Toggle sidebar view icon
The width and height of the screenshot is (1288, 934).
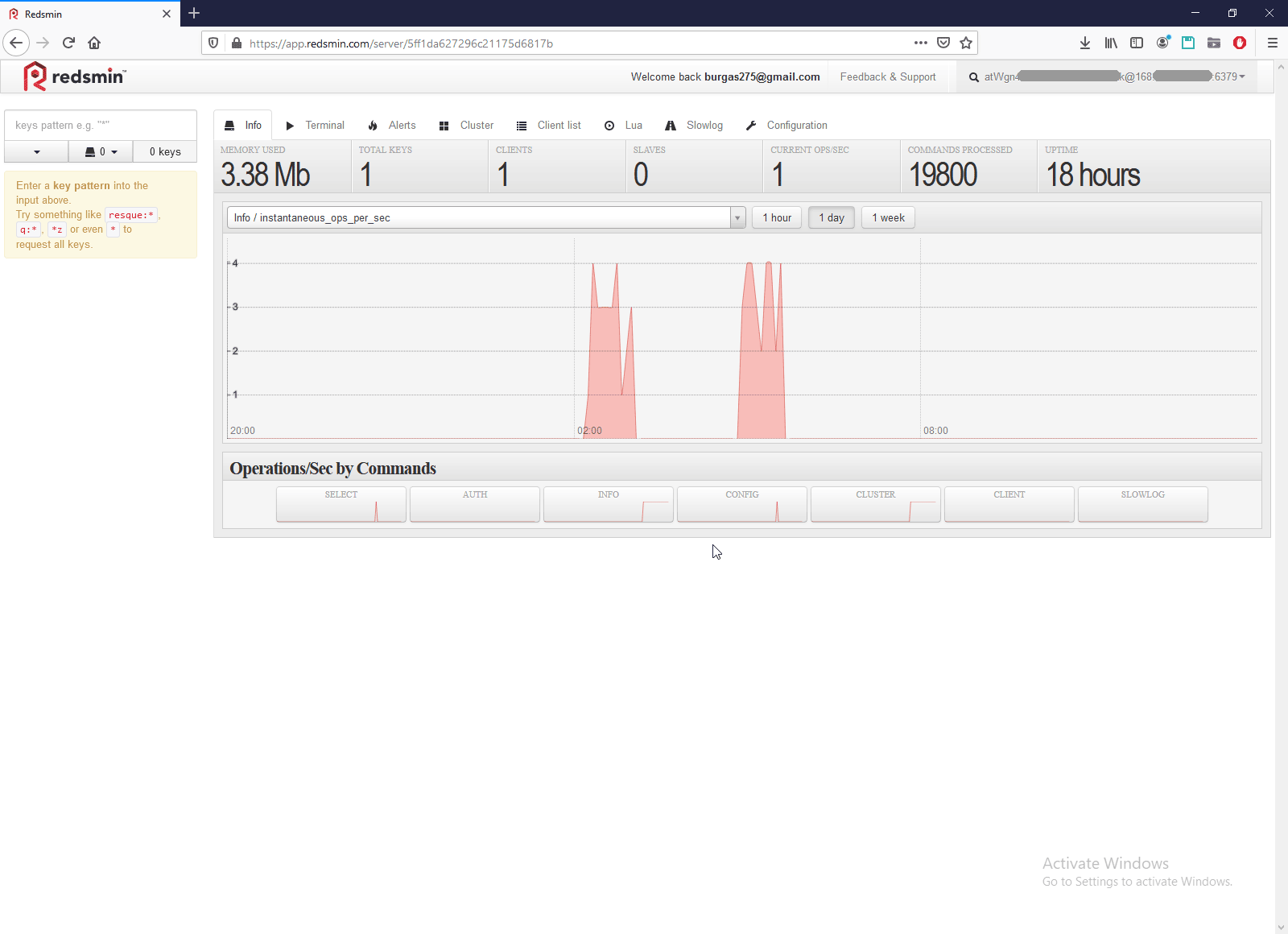coord(1137,43)
